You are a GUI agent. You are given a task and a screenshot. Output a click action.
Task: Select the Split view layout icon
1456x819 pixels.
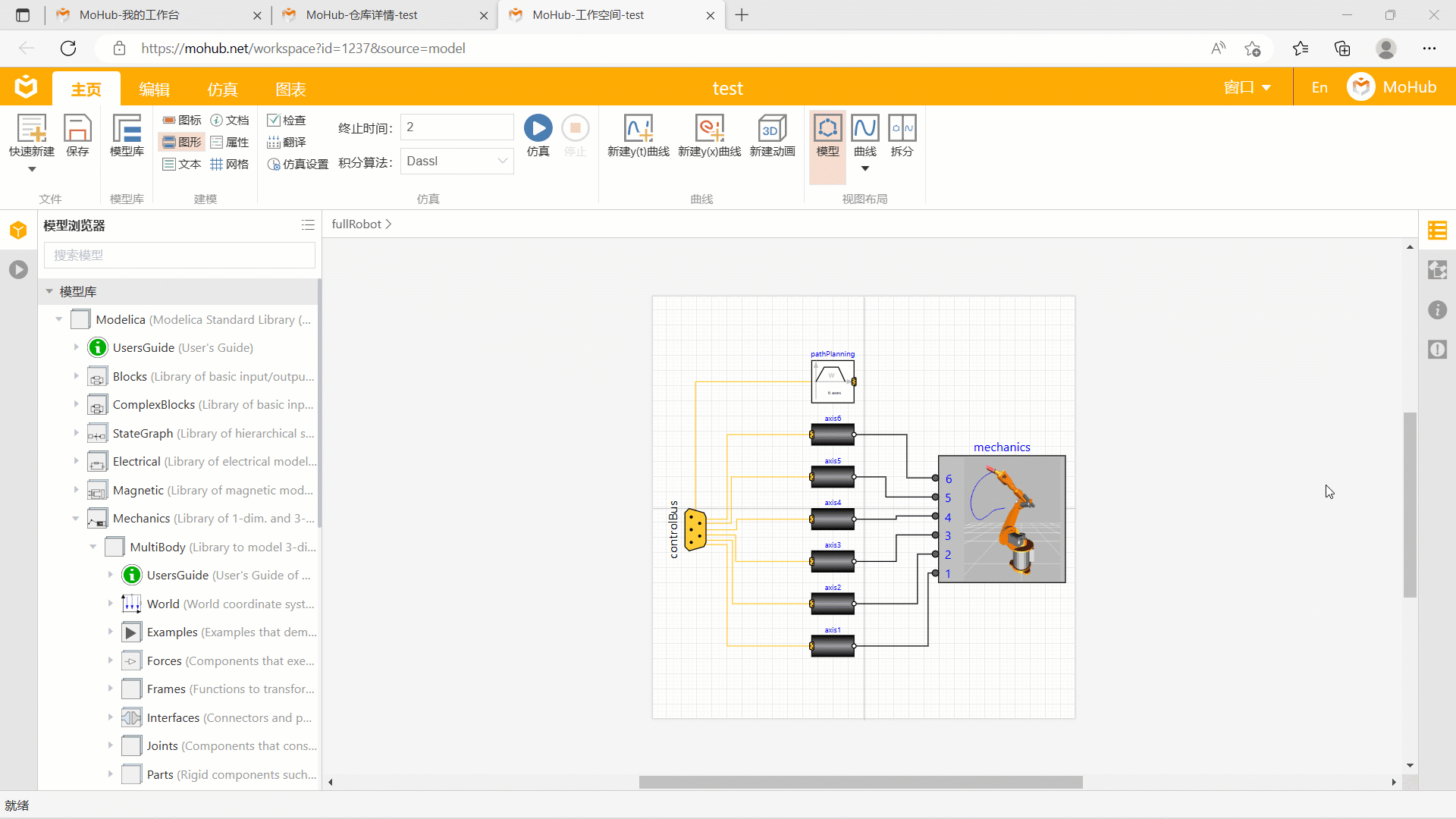(902, 128)
